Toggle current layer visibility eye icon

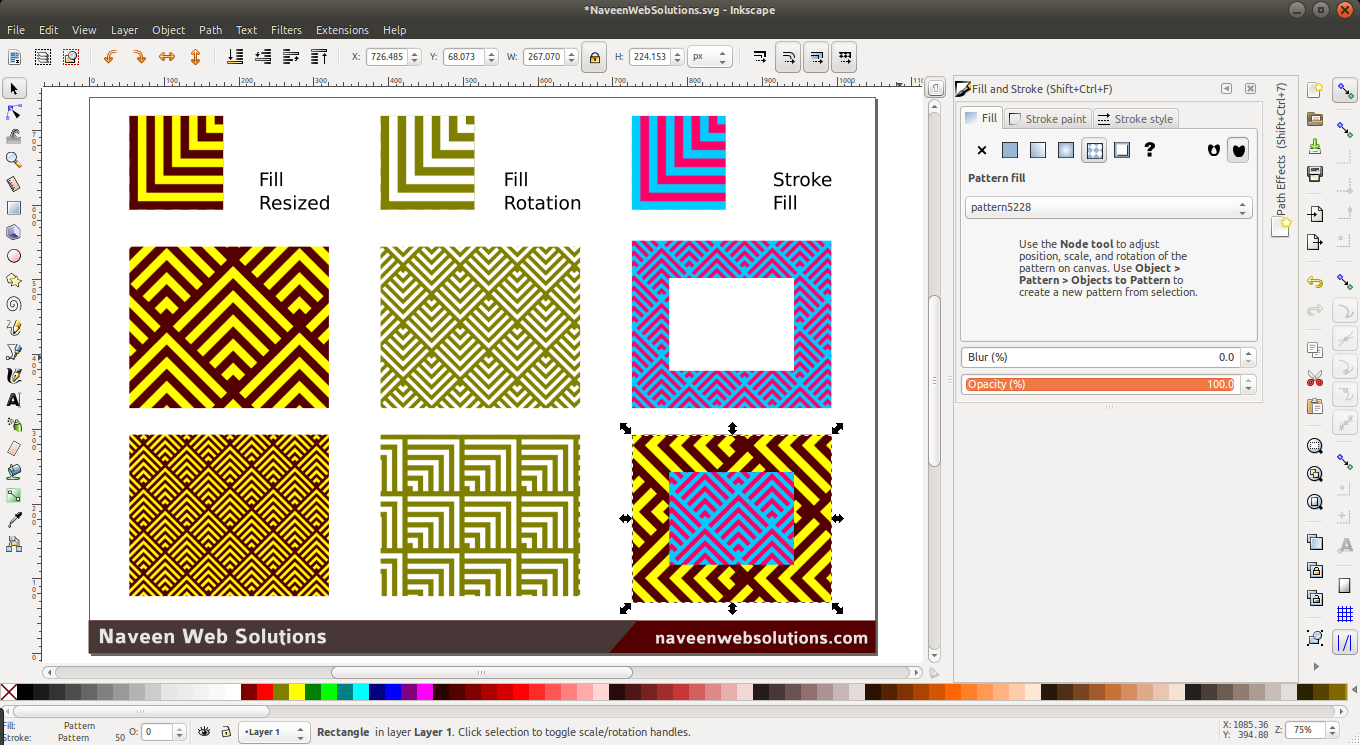(x=204, y=732)
